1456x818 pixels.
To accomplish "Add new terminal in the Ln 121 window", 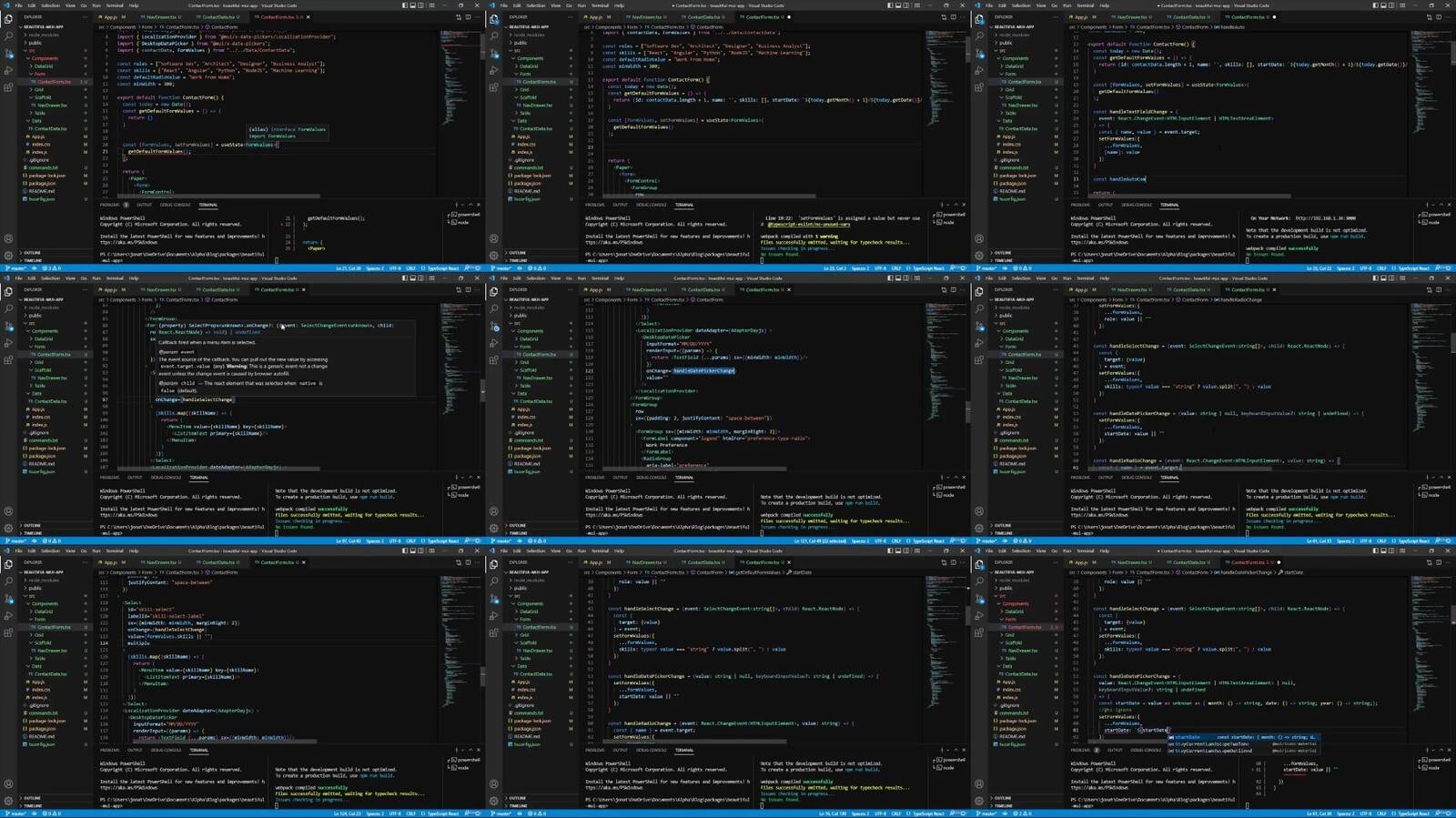I will point(942,478).
